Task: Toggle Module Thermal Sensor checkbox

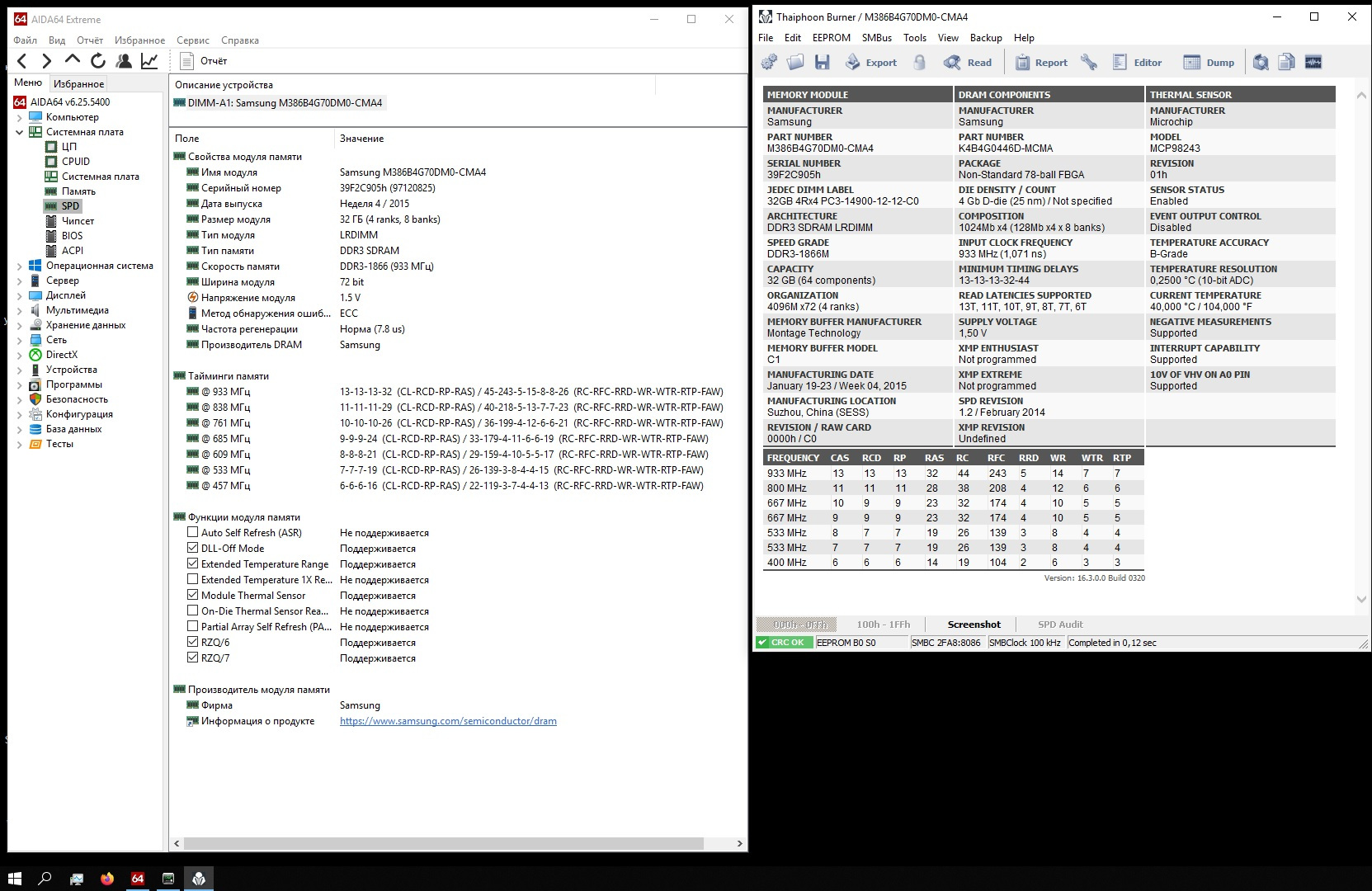Action: (193, 596)
